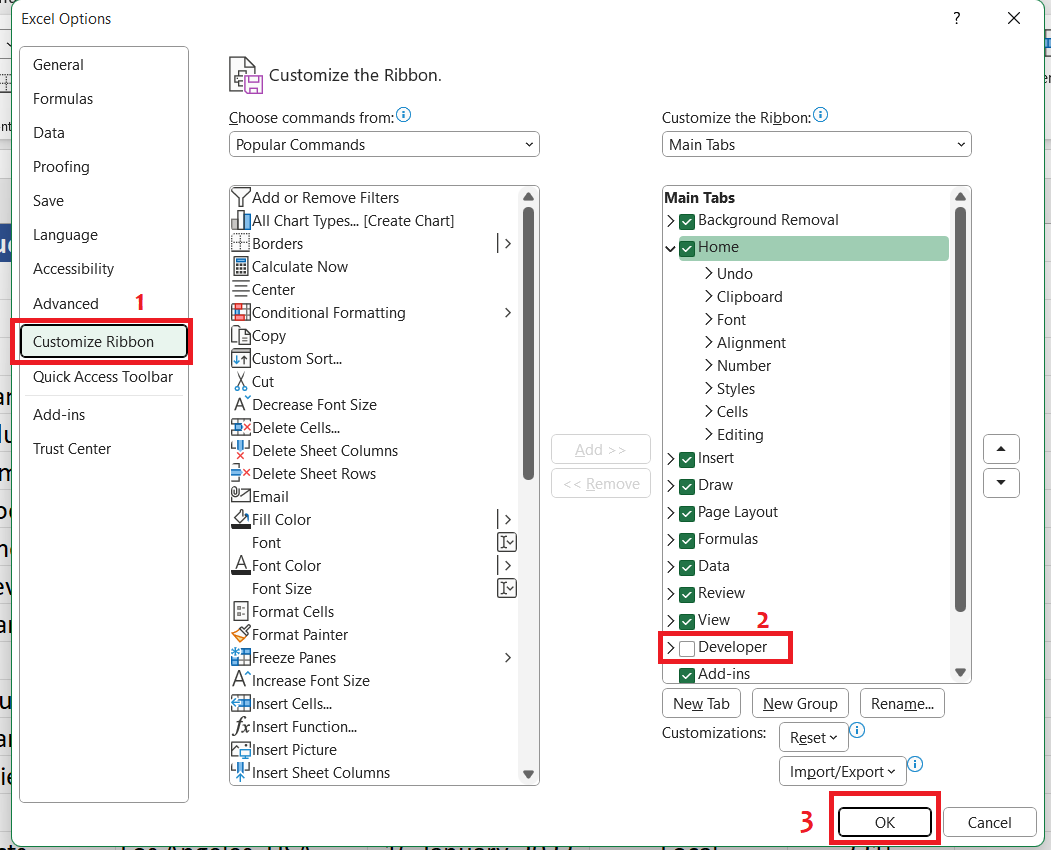Uncheck the Draw tab checkbox
The height and width of the screenshot is (850, 1051).
coord(686,487)
